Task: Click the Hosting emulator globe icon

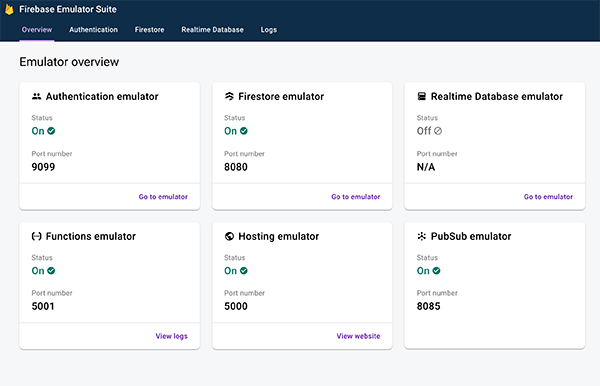Action: tap(229, 236)
